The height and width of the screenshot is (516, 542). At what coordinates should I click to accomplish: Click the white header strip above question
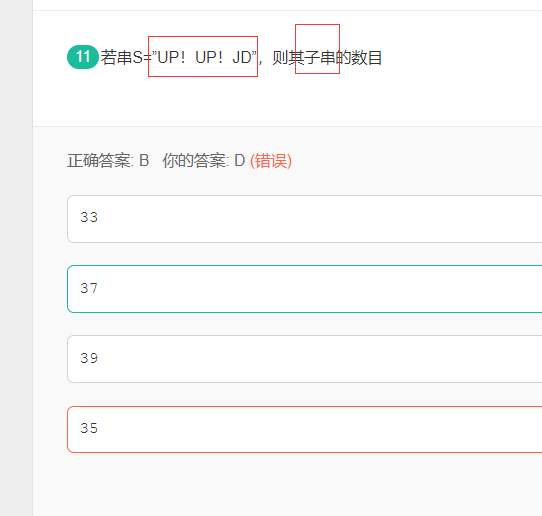287,5
